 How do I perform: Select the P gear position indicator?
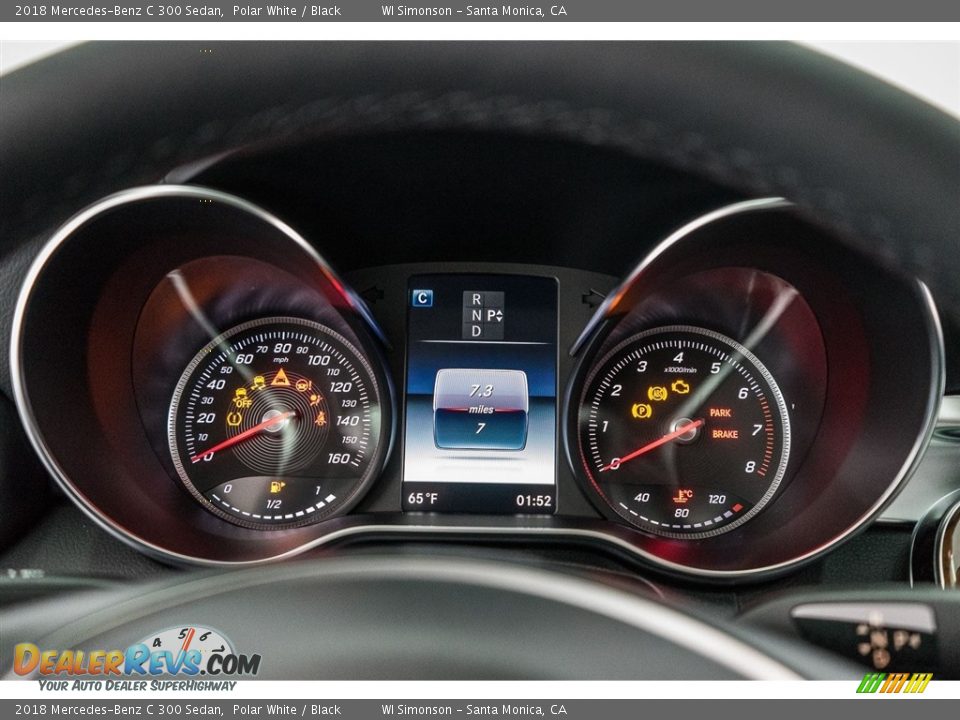[493, 315]
